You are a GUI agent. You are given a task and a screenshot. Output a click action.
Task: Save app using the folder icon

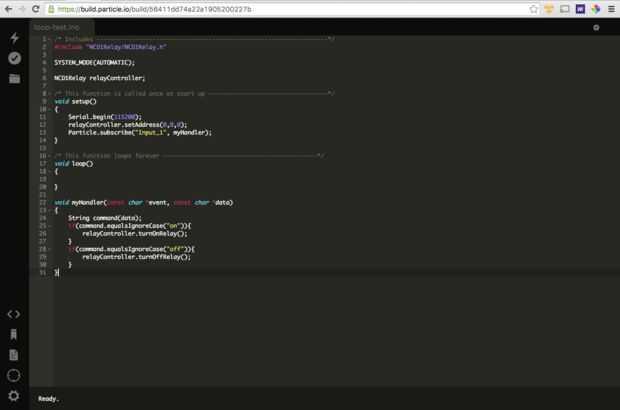pos(15,79)
